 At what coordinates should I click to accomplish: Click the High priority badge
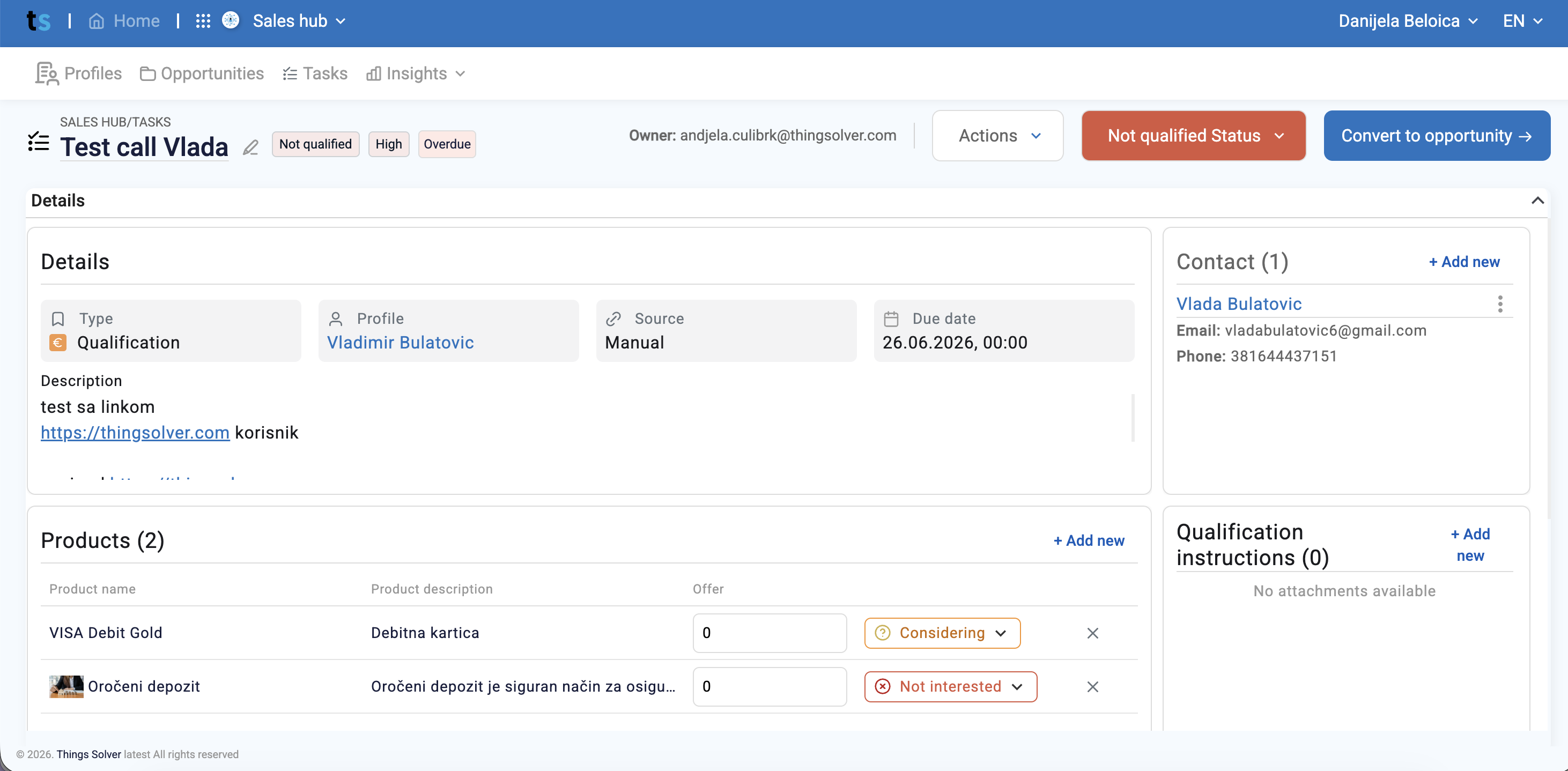388,144
